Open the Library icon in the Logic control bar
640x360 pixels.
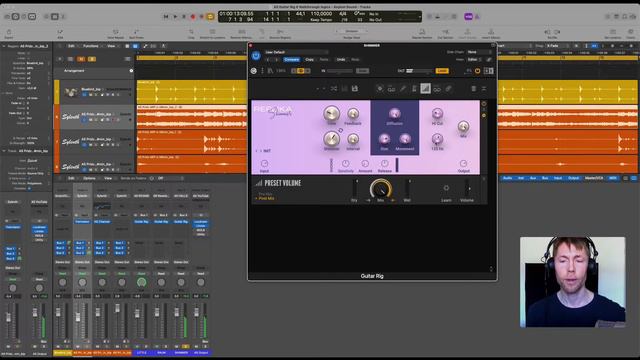click(x=7, y=17)
